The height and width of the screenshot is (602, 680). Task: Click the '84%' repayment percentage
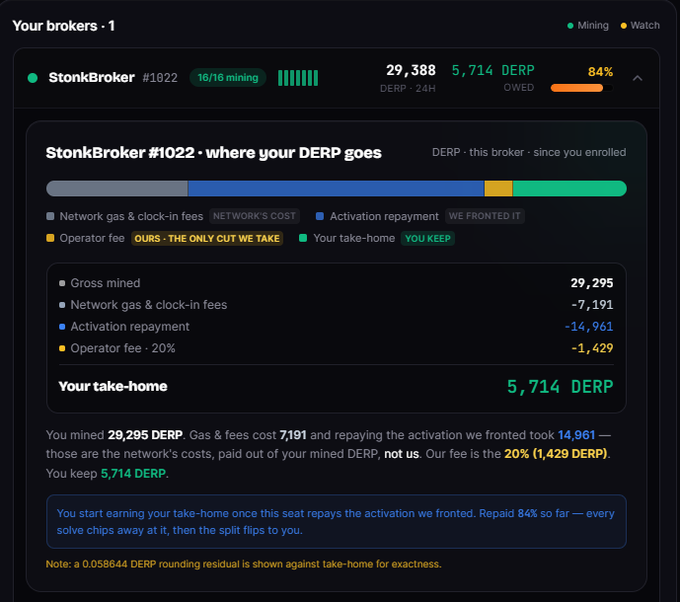coord(600,72)
